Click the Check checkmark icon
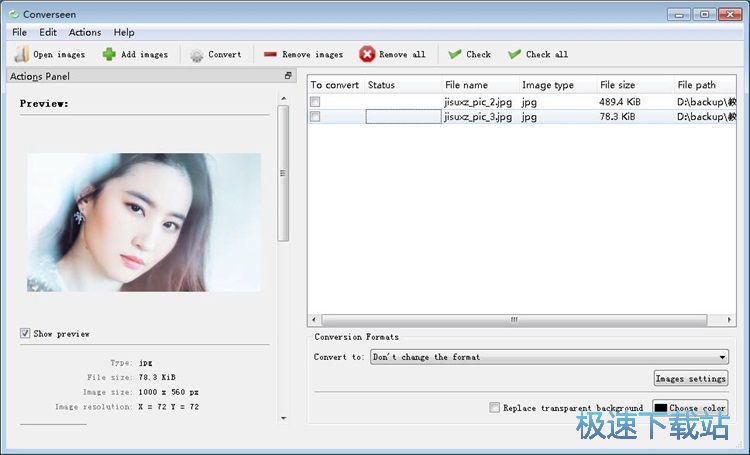 [x=455, y=55]
